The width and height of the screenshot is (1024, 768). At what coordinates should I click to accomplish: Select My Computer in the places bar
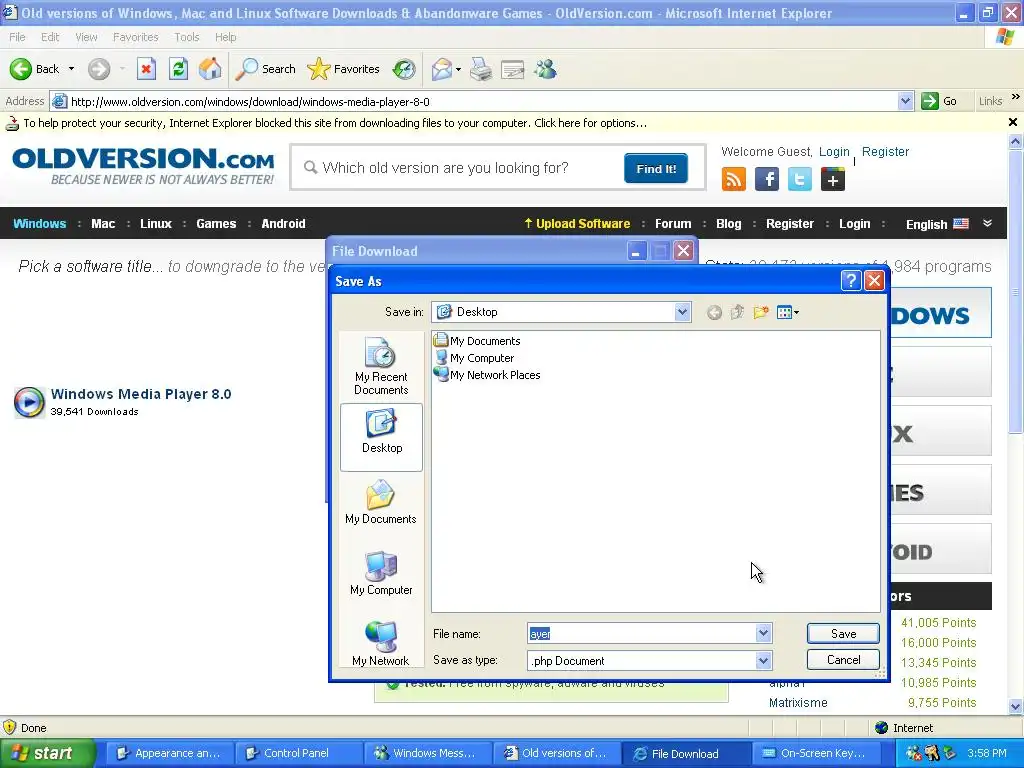coord(381,573)
